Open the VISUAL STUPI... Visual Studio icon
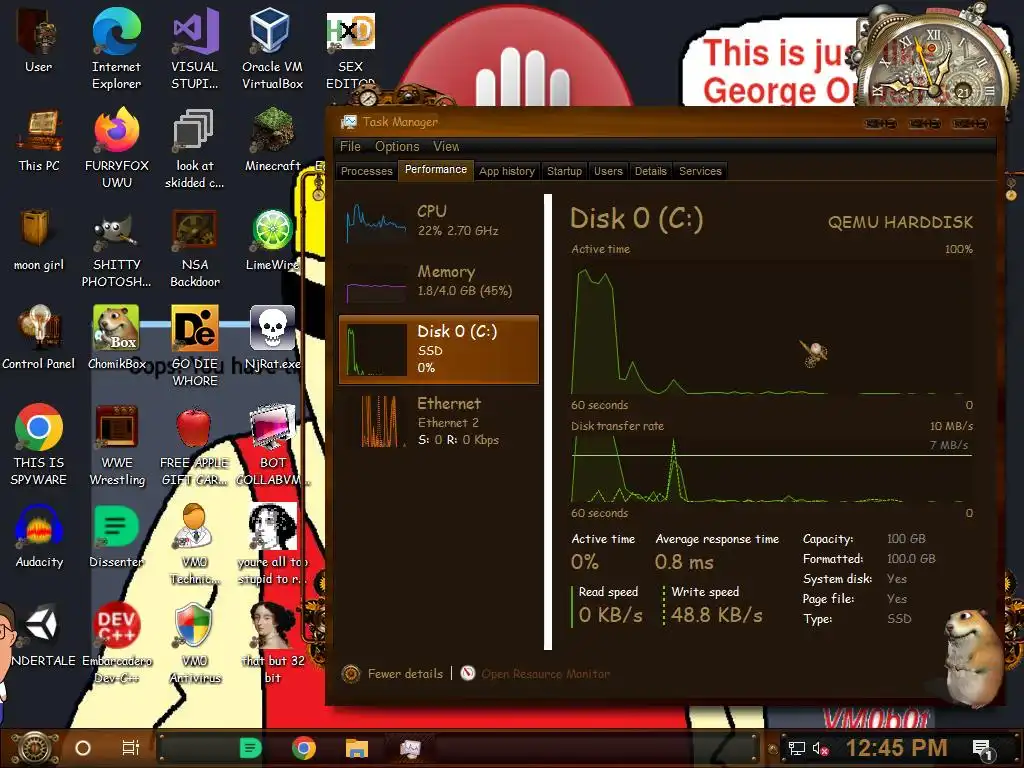This screenshot has height=768, width=1024. pyautogui.click(x=195, y=49)
